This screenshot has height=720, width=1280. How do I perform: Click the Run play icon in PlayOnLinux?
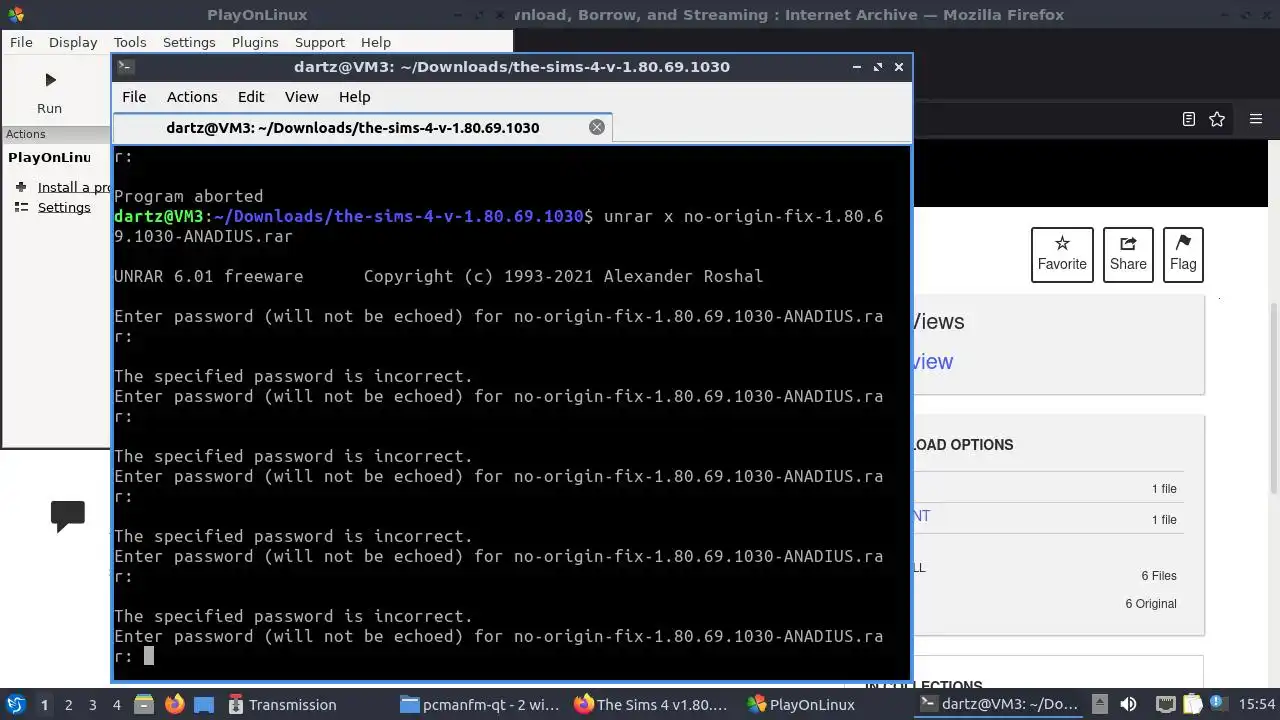(x=50, y=80)
